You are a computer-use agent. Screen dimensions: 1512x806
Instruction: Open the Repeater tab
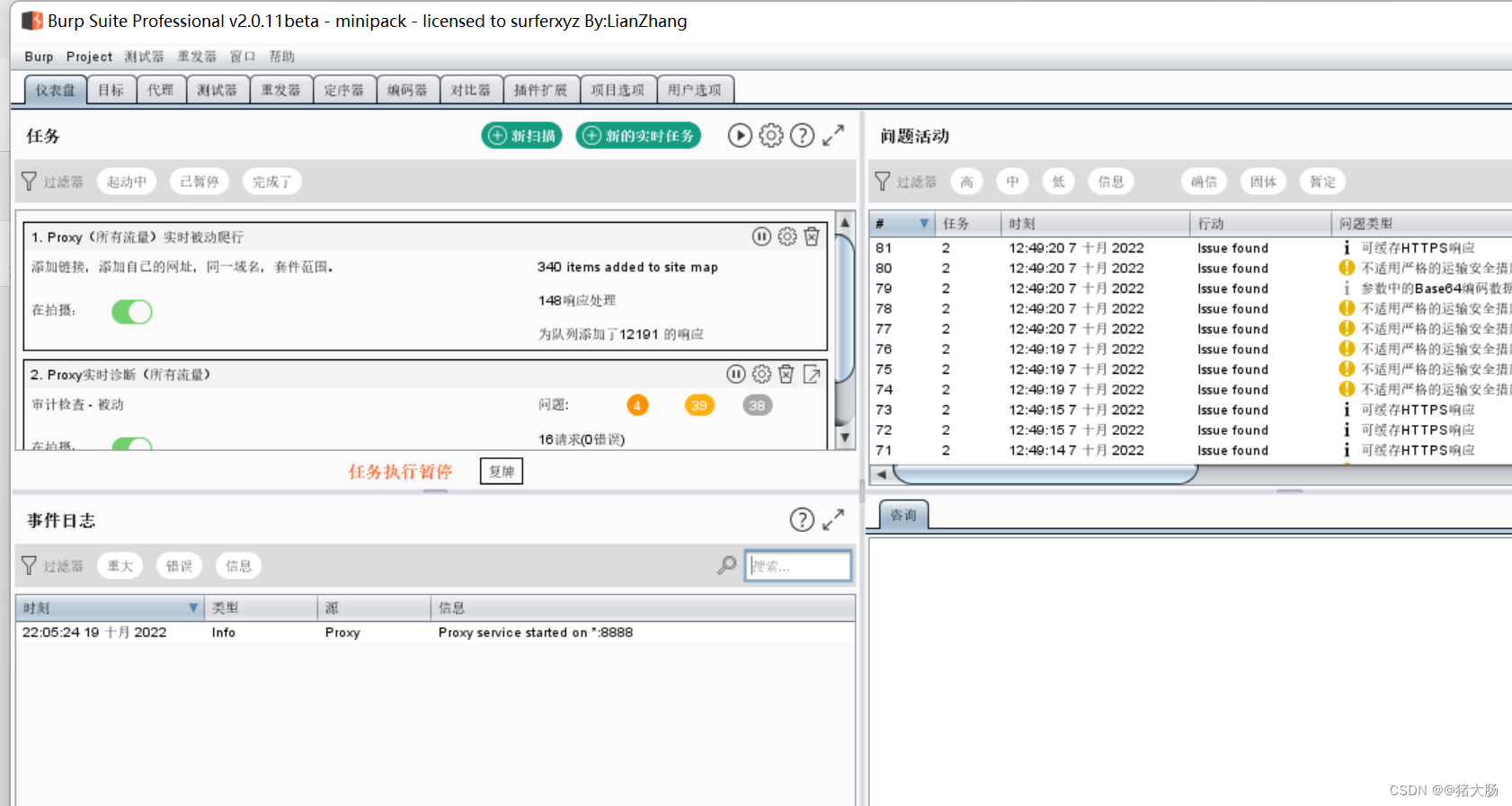pos(281,90)
